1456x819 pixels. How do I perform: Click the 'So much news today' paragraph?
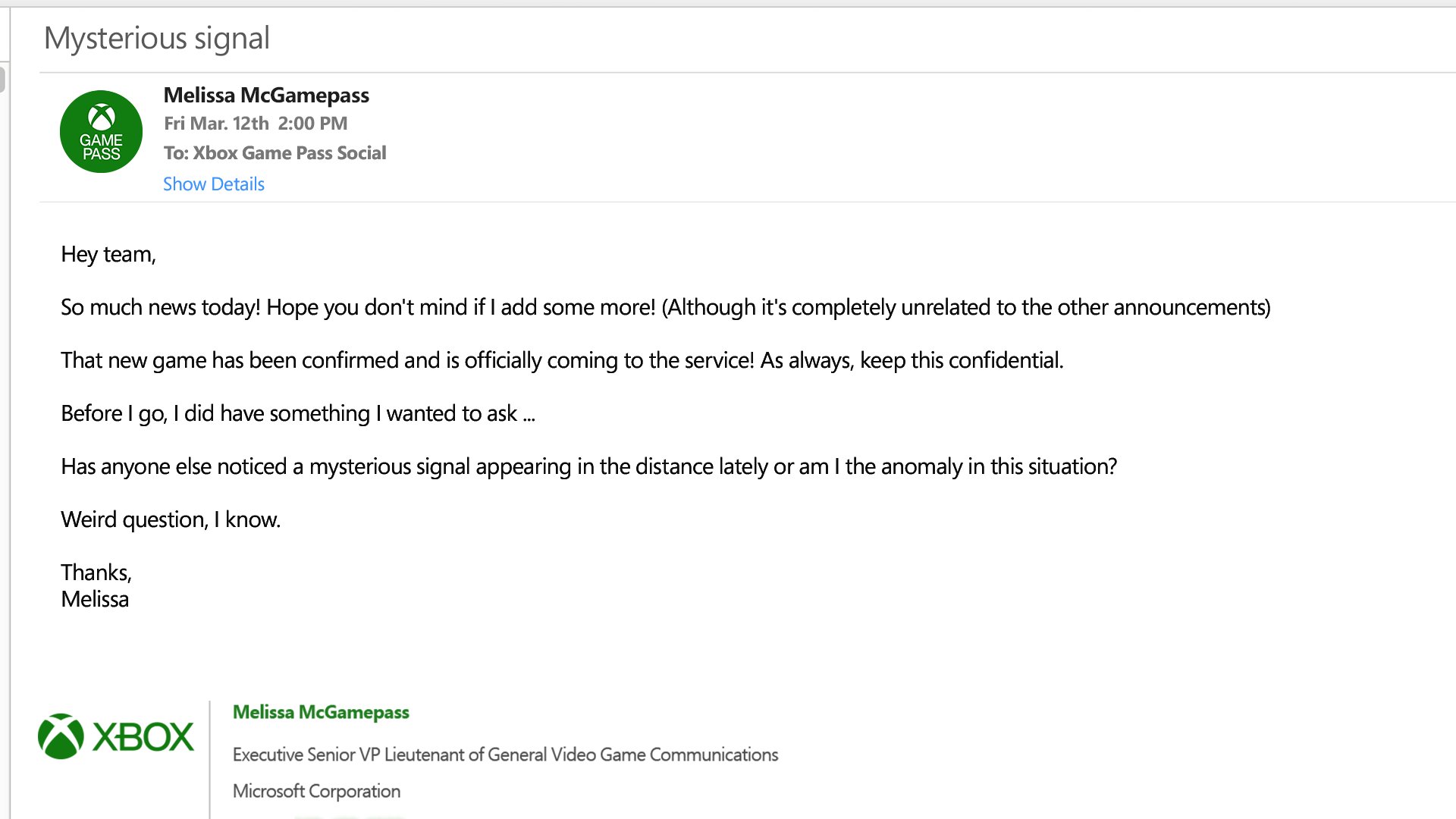(665, 308)
